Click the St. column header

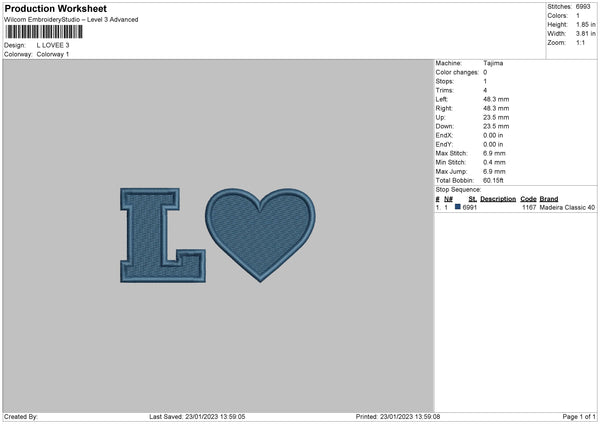[472, 199]
